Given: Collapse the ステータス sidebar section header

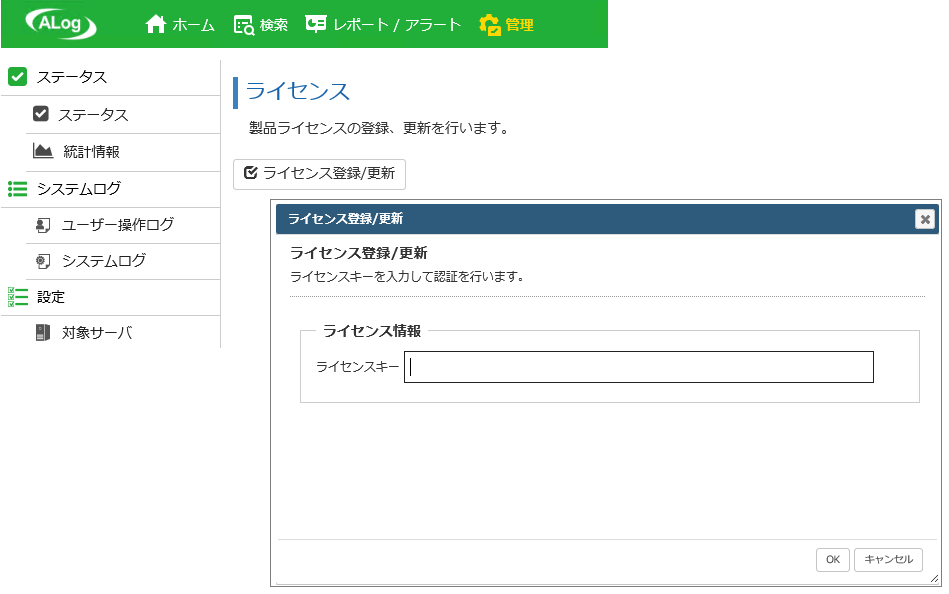Looking at the screenshot, I should pos(111,77).
